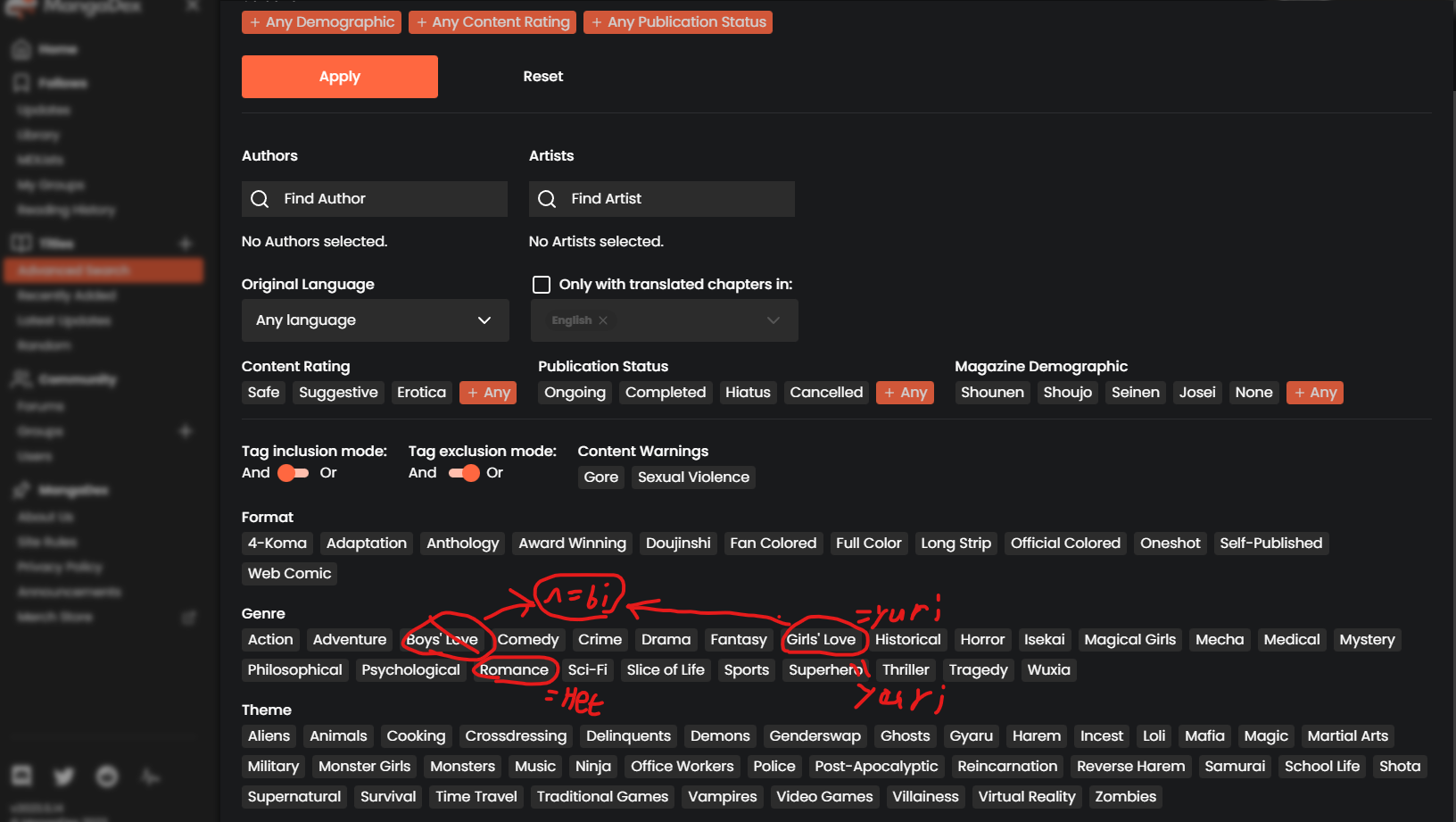The image size is (1456, 822).
Task: Open the Reddit icon link in sidebar
Action: tap(107, 776)
